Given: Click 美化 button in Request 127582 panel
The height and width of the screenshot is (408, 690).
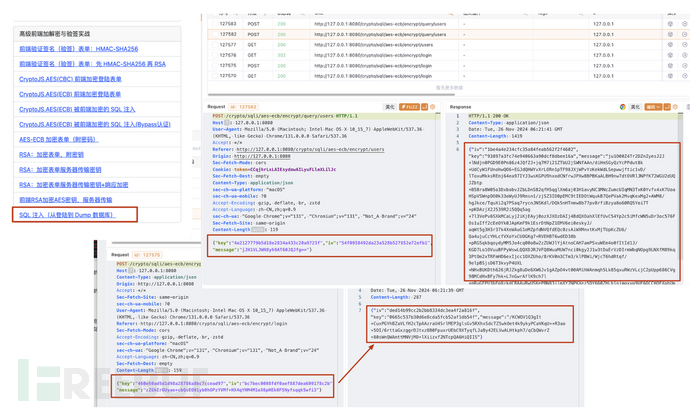Looking at the screenshot, I should click(390, 107).
